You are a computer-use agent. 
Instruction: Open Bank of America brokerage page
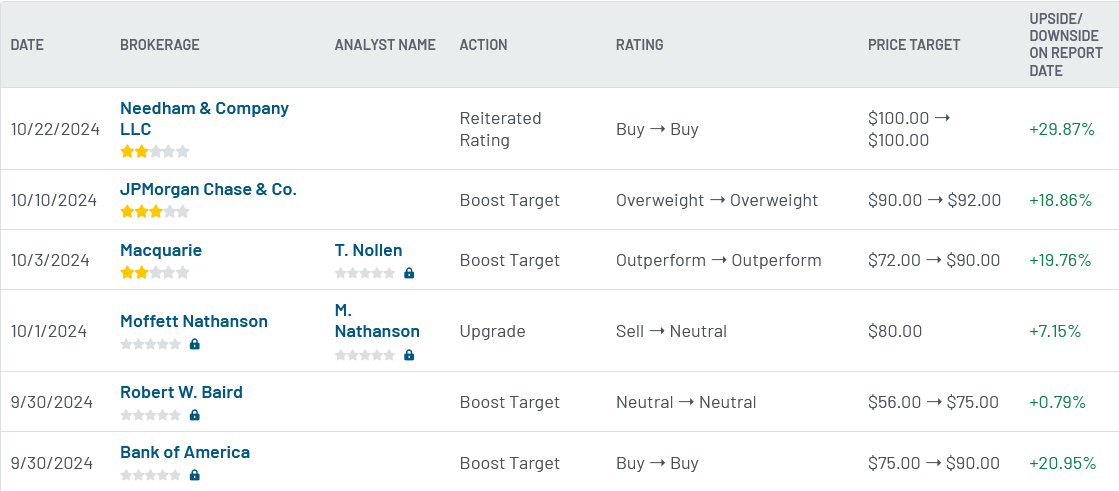point(185,452)
